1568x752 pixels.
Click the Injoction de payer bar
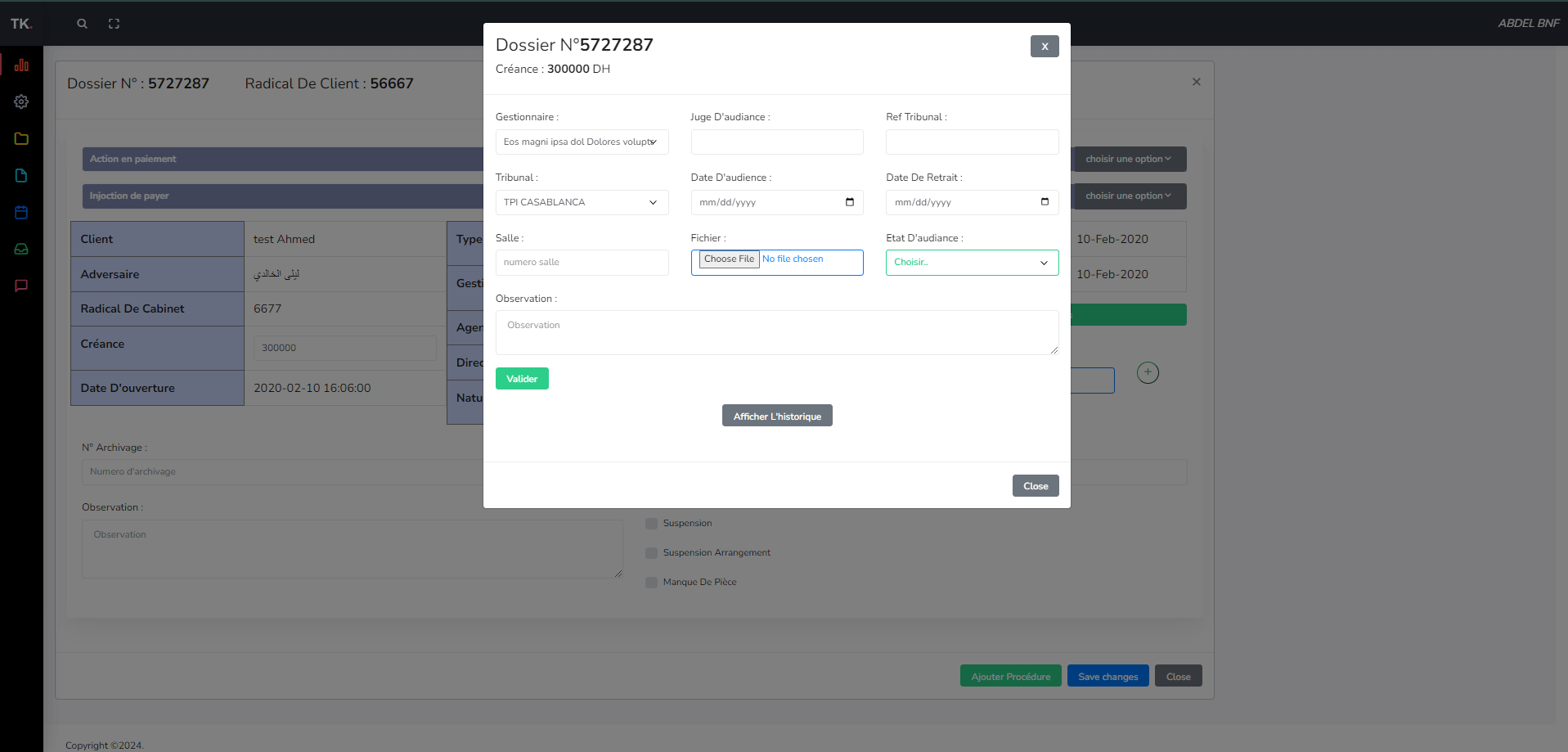click(x=282, y=196)
